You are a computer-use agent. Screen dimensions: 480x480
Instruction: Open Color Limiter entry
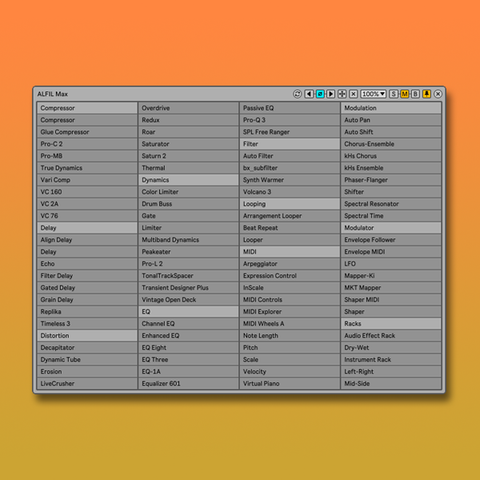(189, 192)
